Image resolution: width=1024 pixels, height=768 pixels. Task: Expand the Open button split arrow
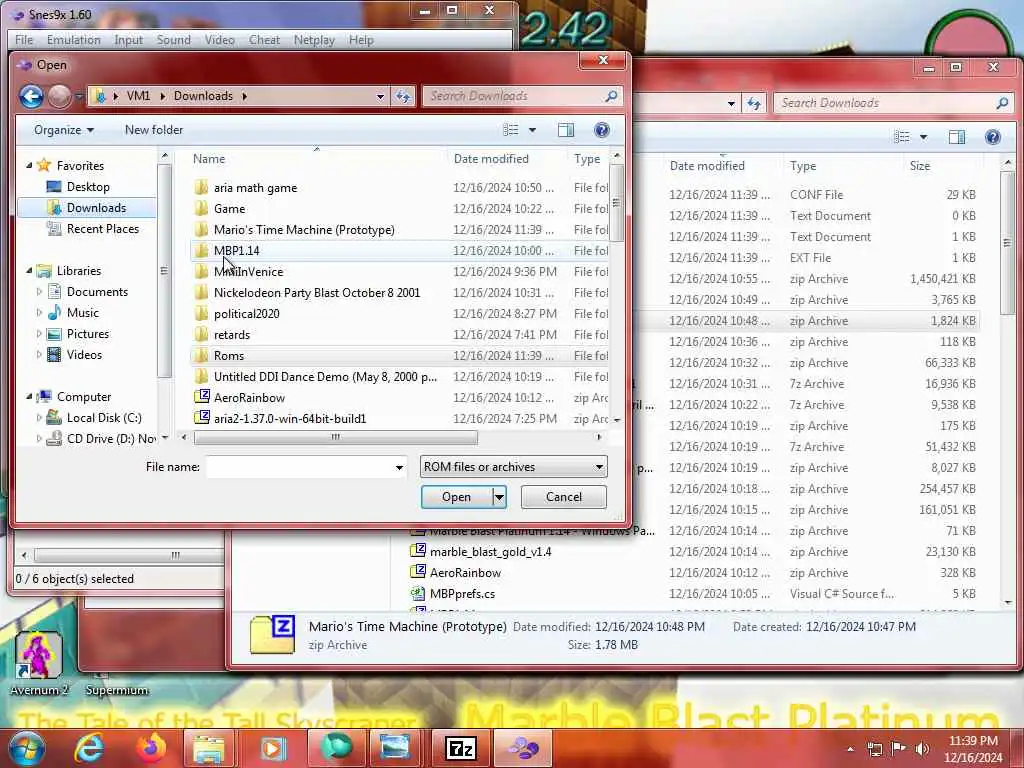tap(499, 497)
